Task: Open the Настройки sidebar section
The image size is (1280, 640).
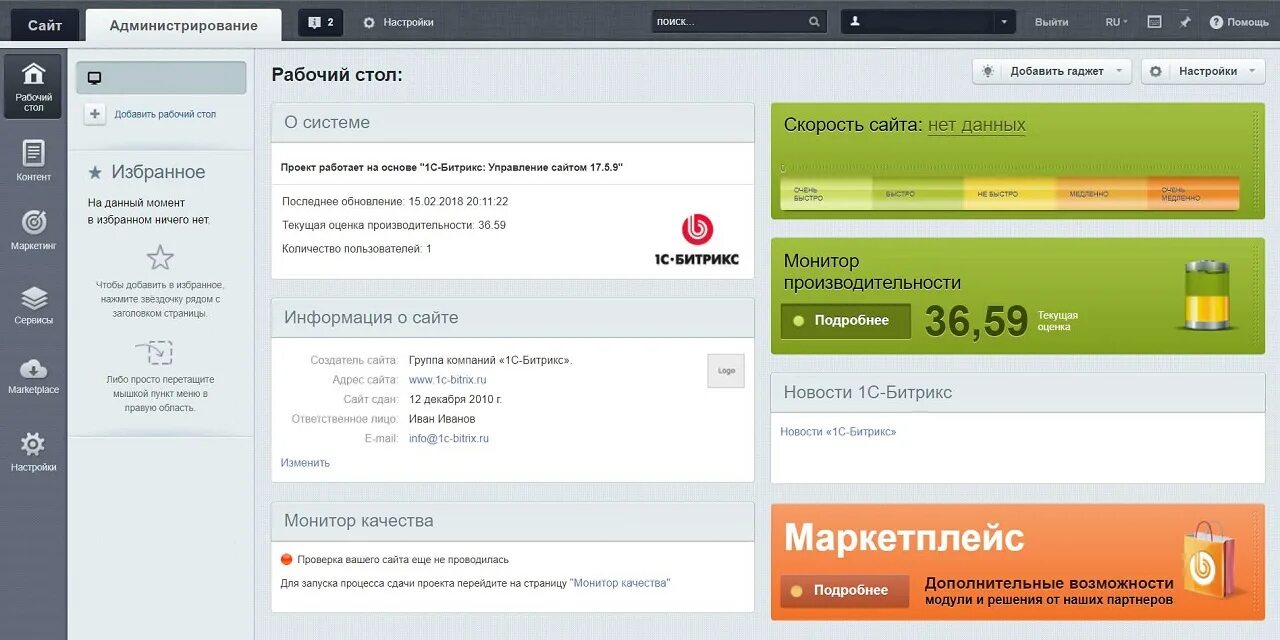Action: (x=33, y=451)
